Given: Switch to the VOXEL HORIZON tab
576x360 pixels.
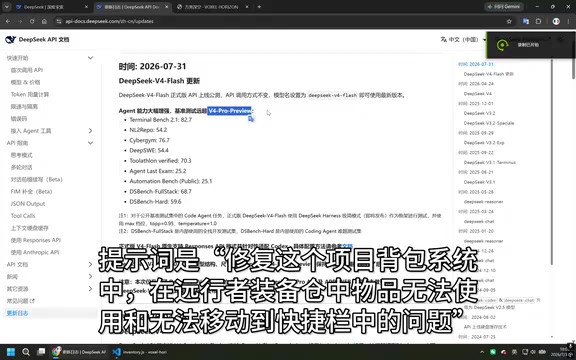Looking at the screenshot, I should pyautogui.click(x=212, y=7).
